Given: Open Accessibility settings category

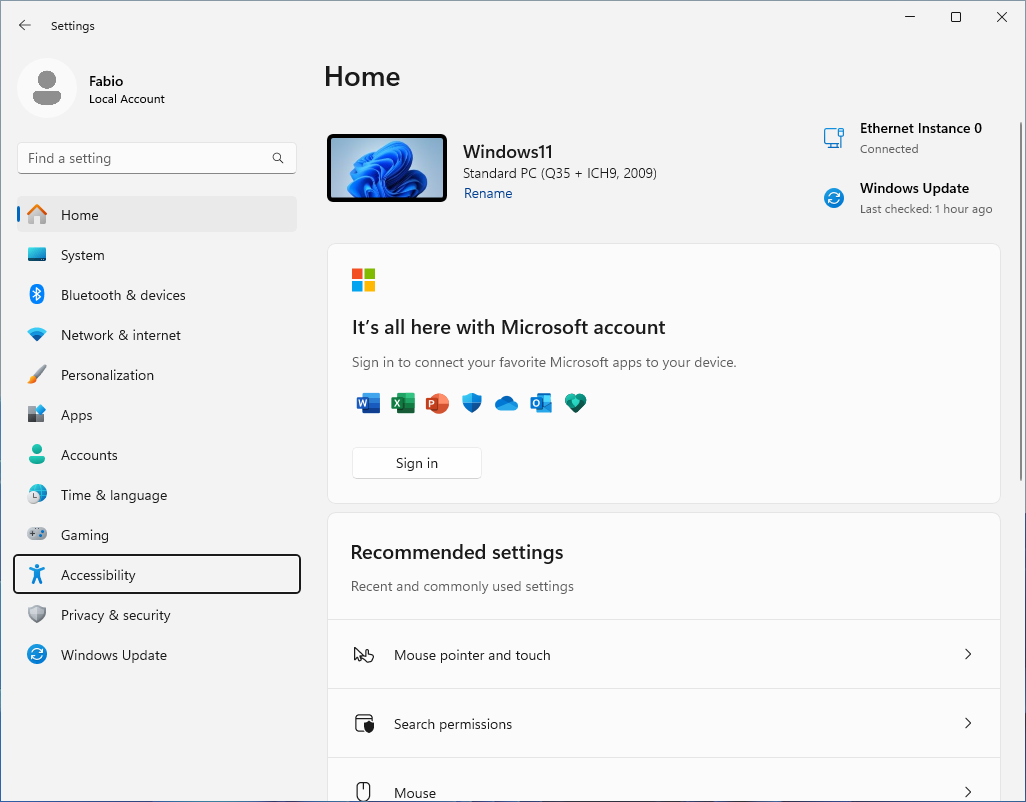Looking at the screenshot, I should (x=157, y=574).
